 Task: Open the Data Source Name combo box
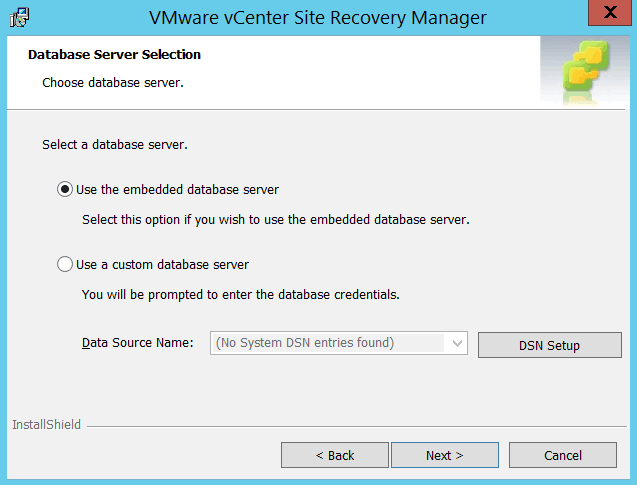click(x=328, y=344)
